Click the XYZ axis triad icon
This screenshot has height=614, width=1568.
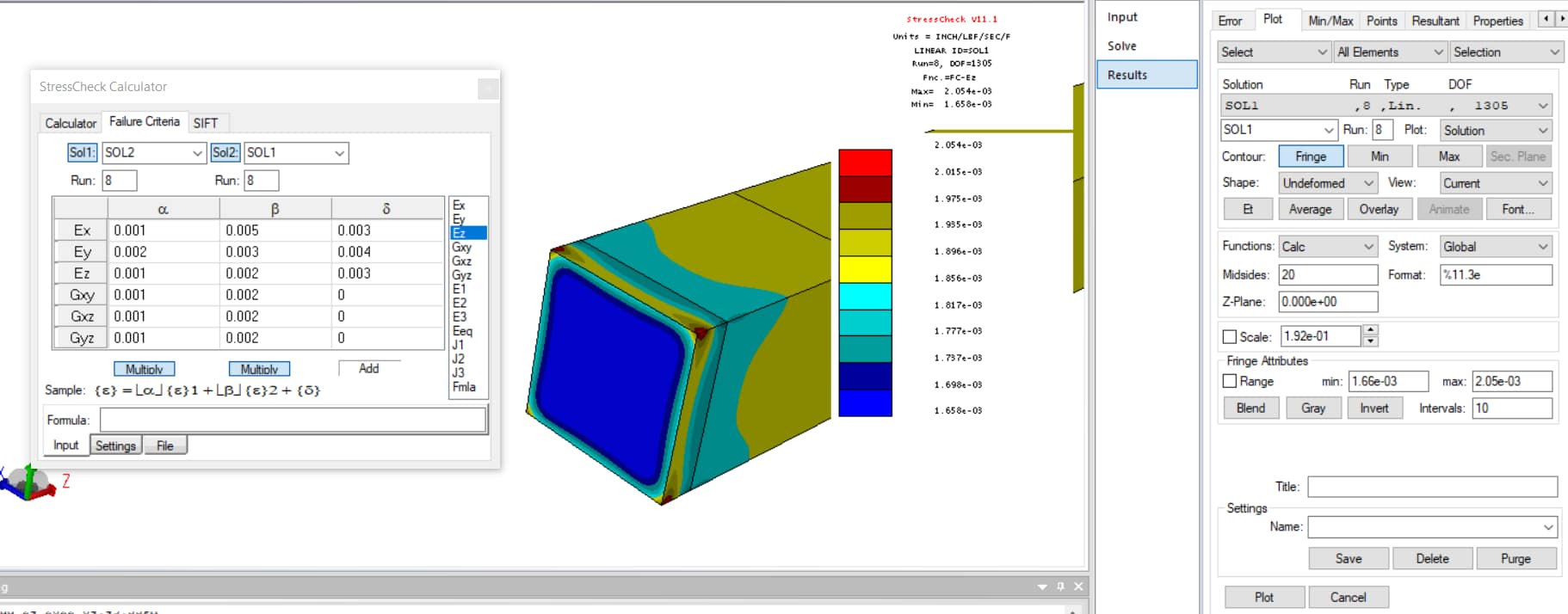28,482
